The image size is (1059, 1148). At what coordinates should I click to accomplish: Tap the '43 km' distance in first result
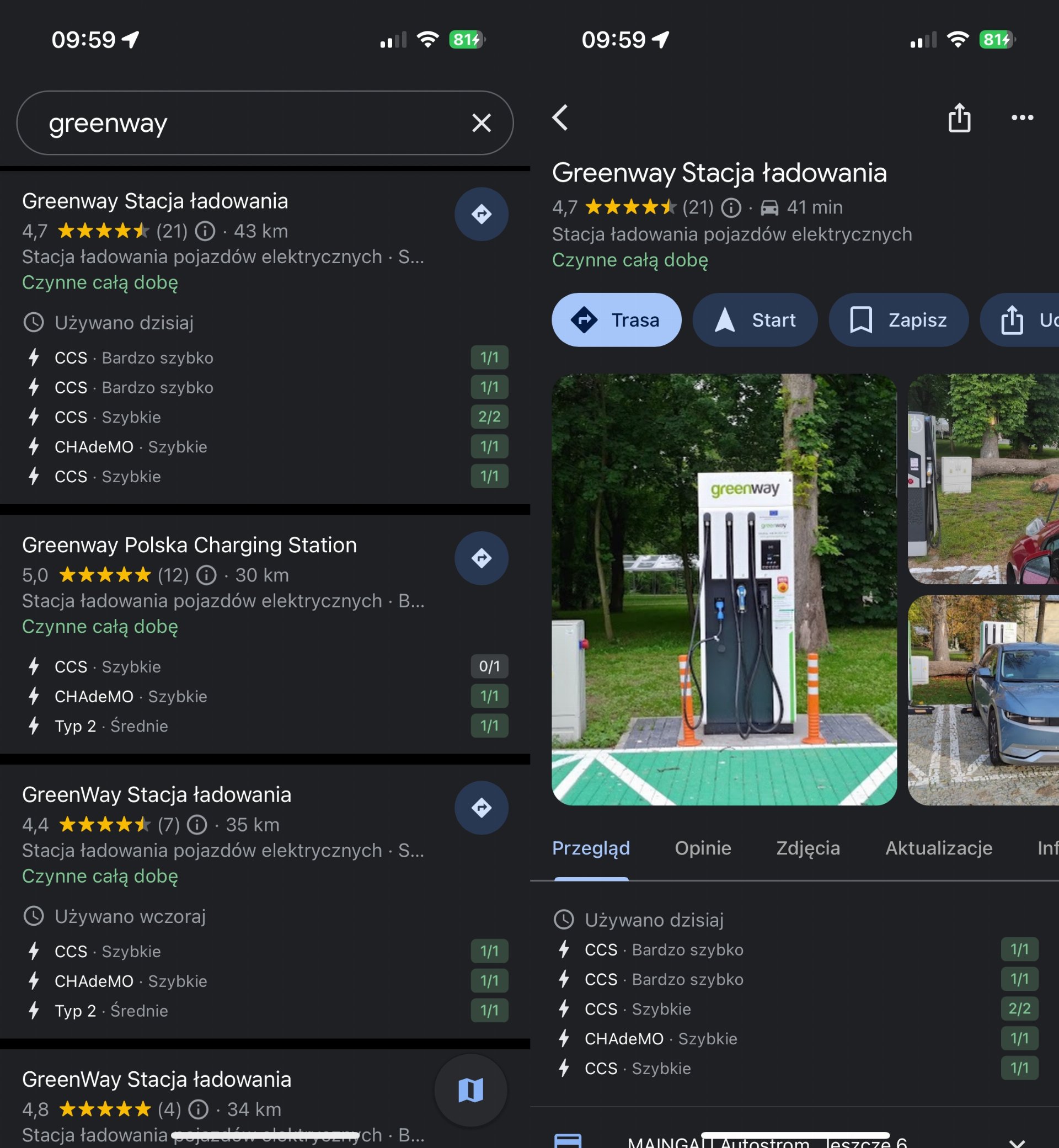[x=261, y=232]
